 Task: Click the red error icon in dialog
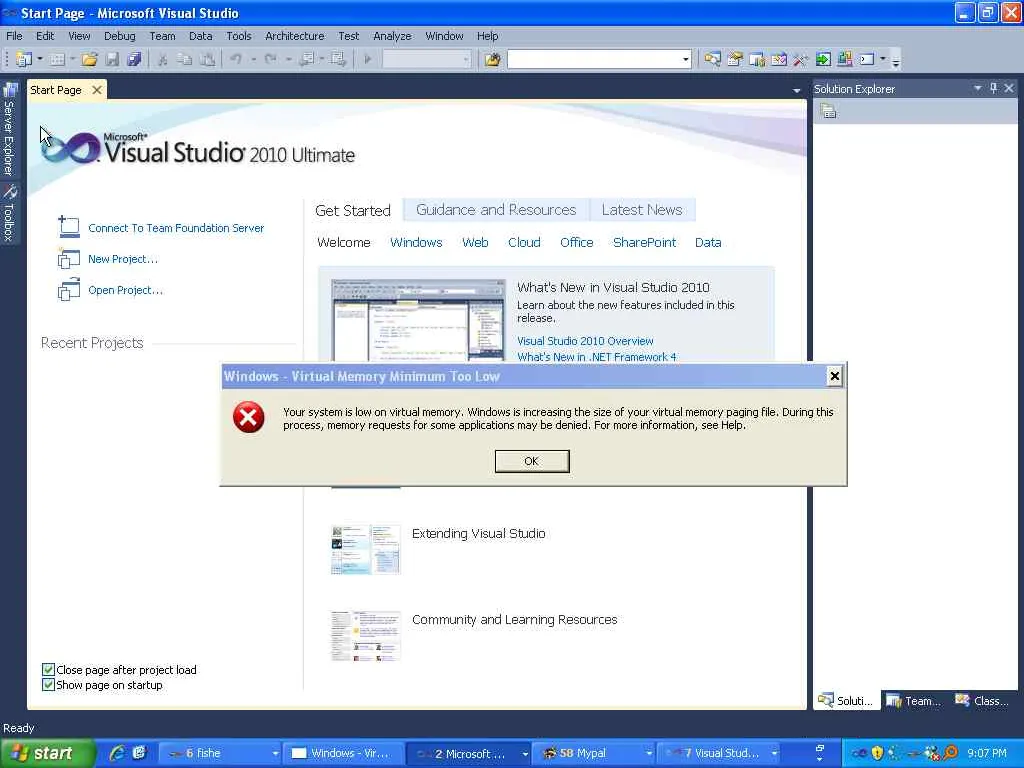point(249,417)
